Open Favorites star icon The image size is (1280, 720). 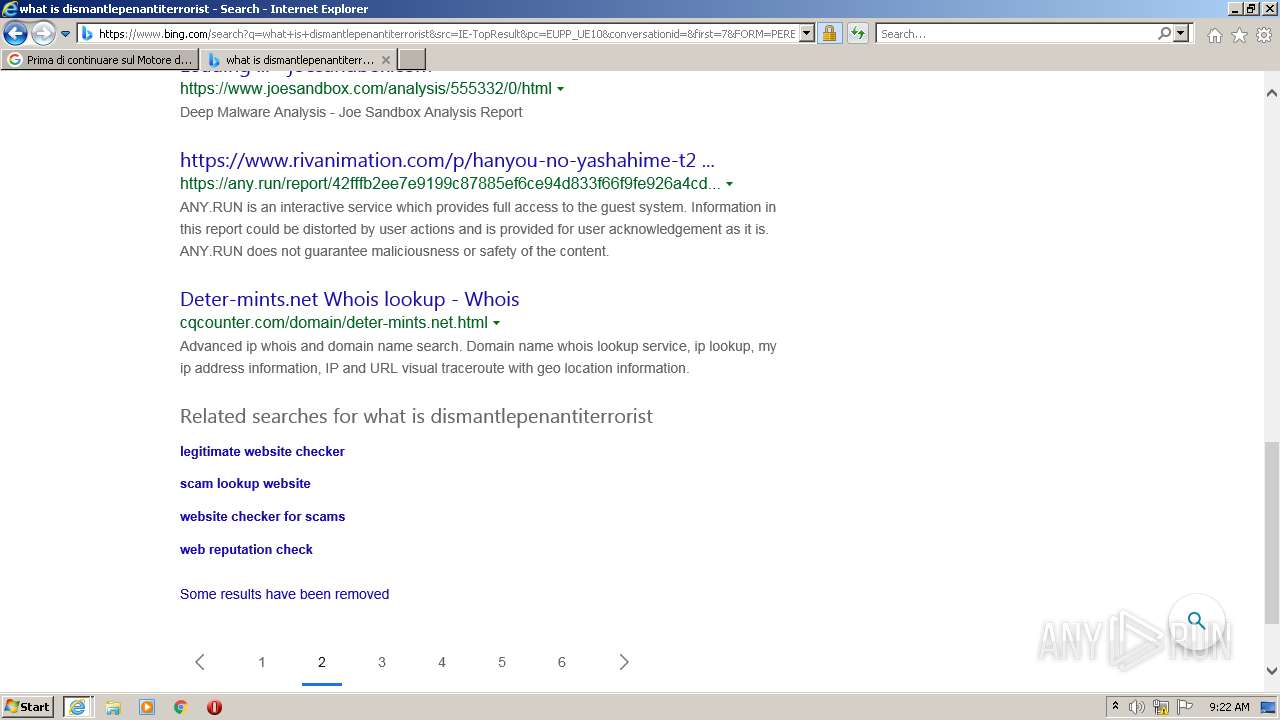[x=1239, y=35]
